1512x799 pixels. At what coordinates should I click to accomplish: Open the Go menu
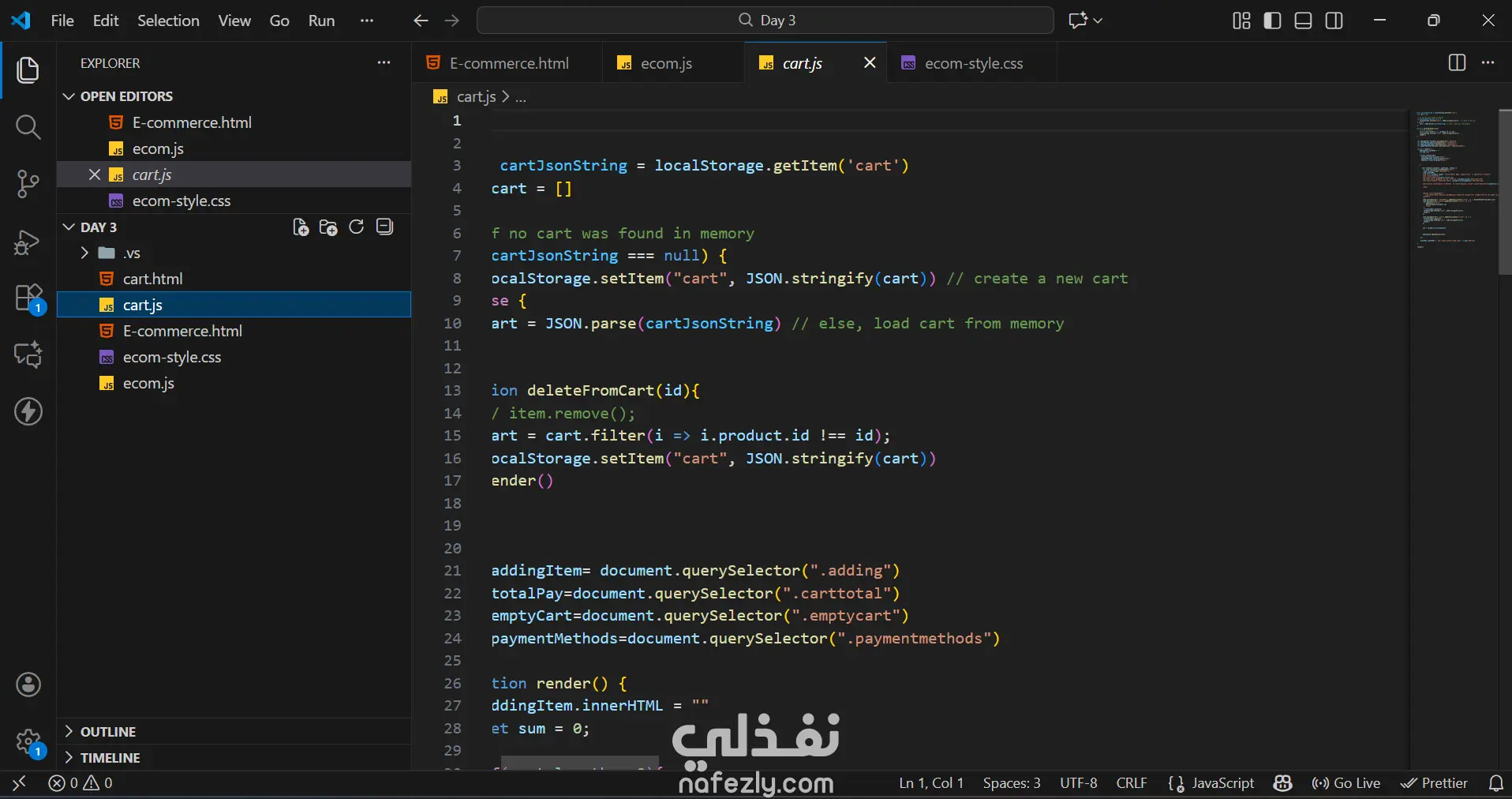(279, 21)
